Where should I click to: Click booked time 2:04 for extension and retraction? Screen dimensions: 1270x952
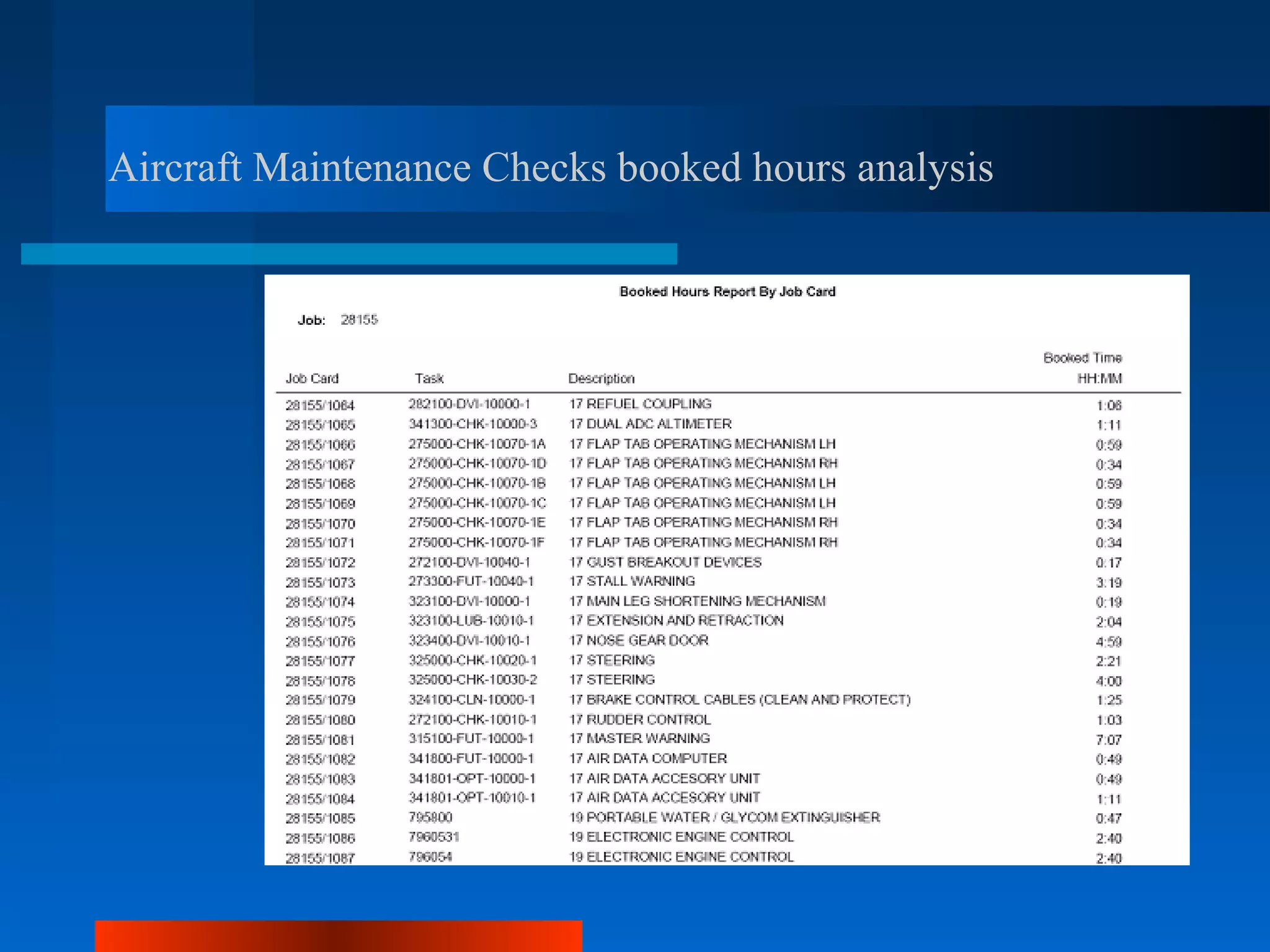(1109, 622)
